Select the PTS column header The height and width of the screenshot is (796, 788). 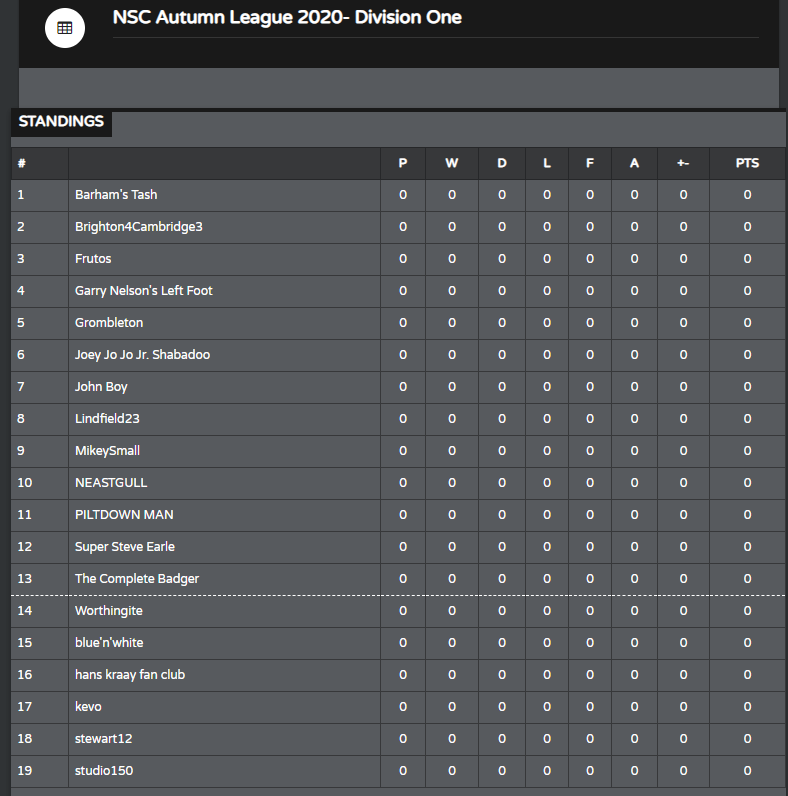coord(747,163)
